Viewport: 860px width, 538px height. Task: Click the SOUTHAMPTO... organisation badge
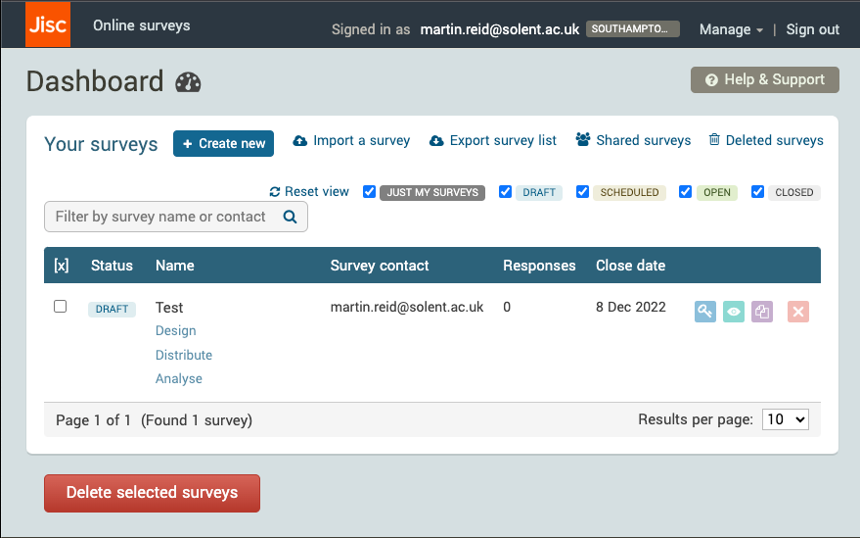click(x=633, y=29)
